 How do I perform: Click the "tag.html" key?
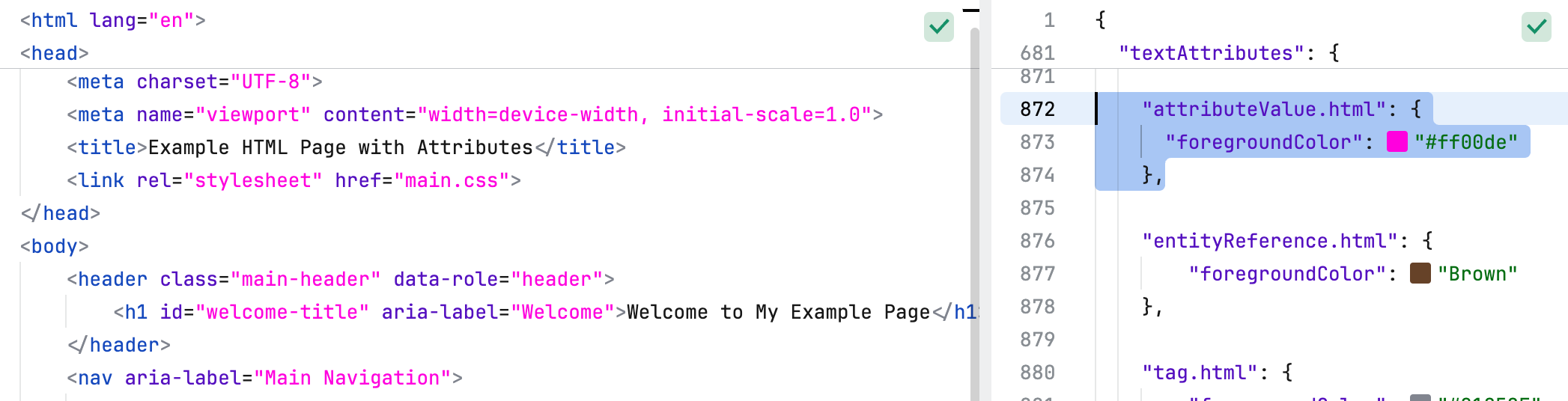[1199, 373]
